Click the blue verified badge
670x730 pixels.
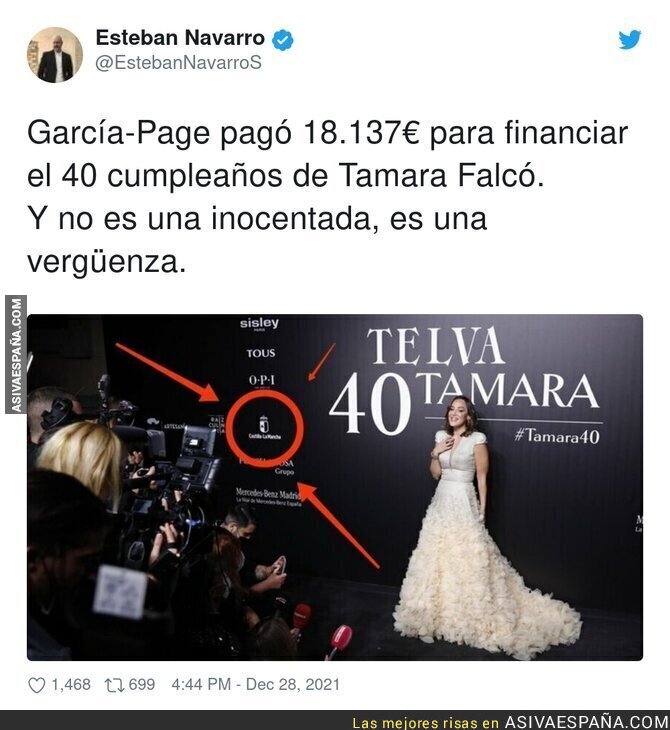[x=283, y=40]
